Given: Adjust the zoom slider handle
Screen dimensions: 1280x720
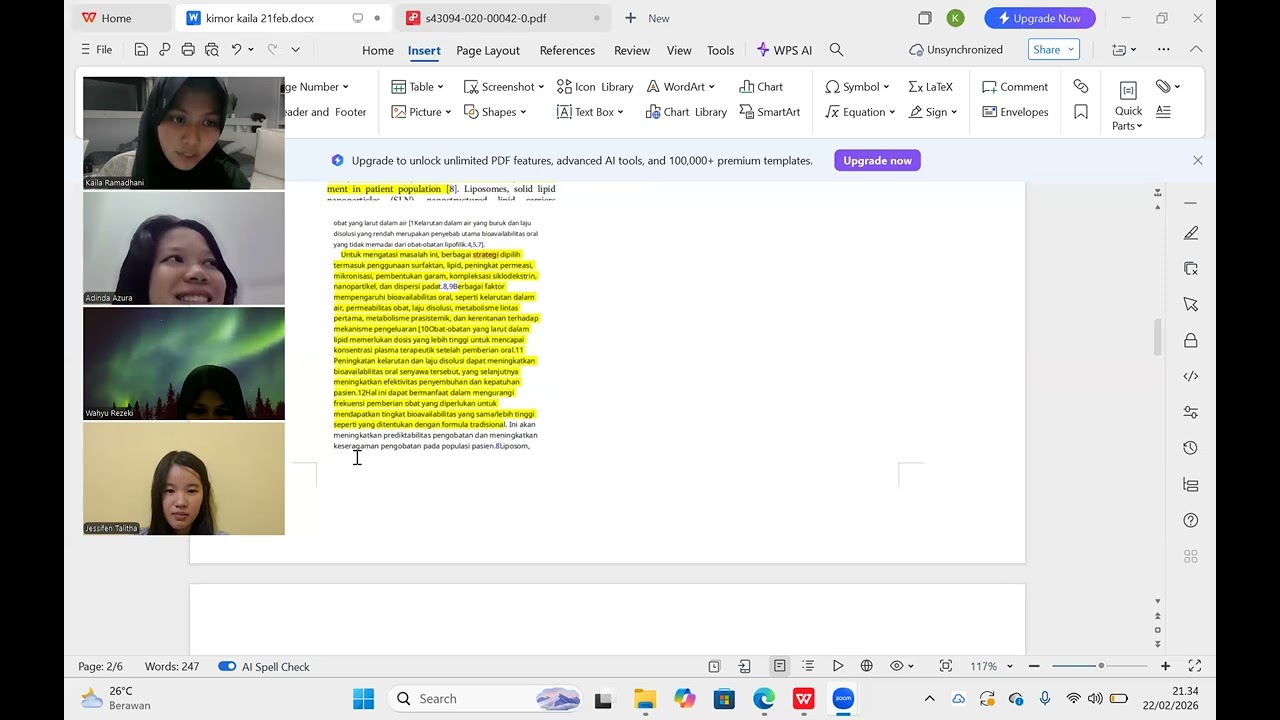Looking at the screenshot, I should click(x=1101, y=666).
